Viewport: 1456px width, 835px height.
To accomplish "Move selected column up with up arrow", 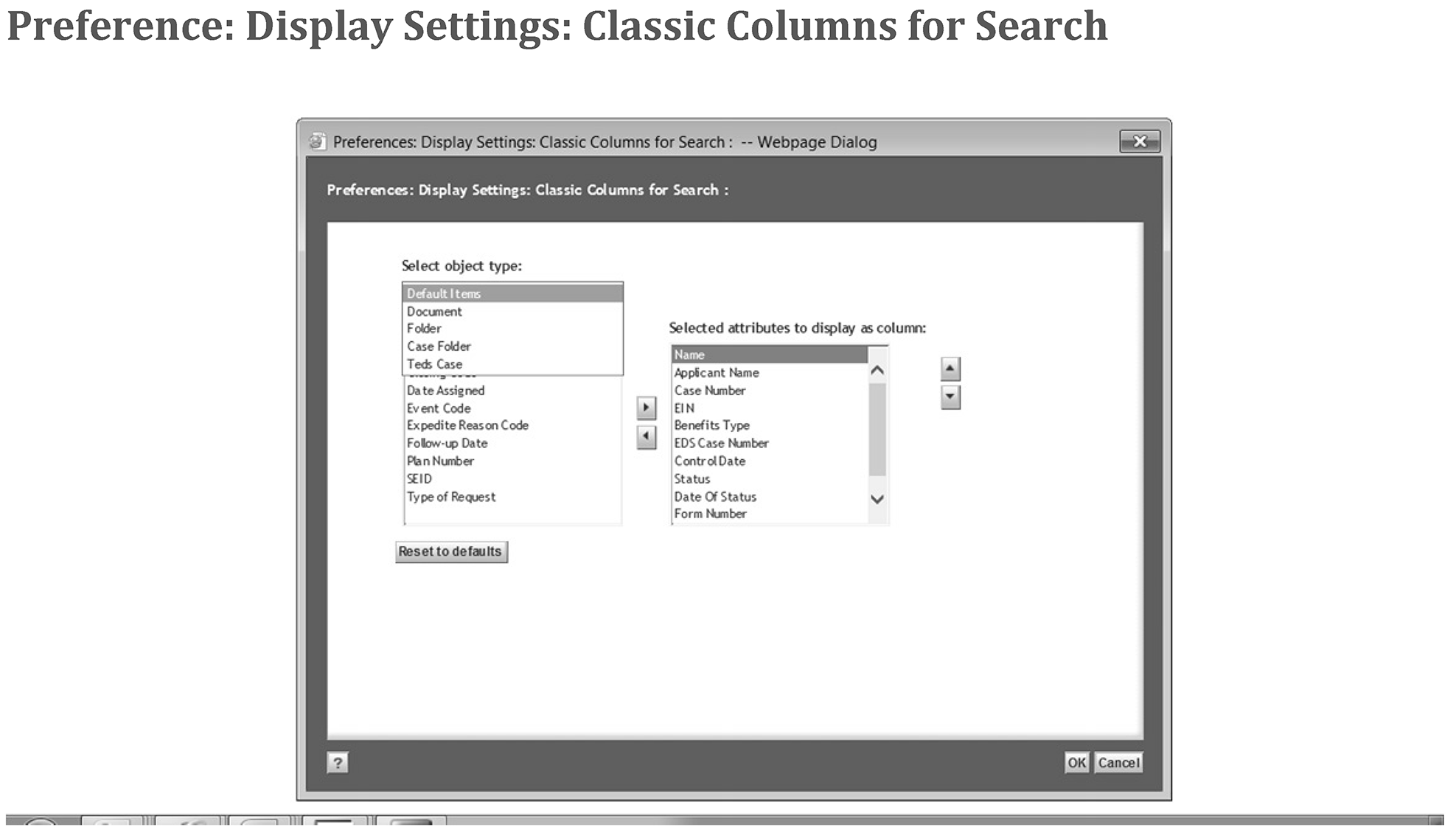I will [x=950, y=368].
